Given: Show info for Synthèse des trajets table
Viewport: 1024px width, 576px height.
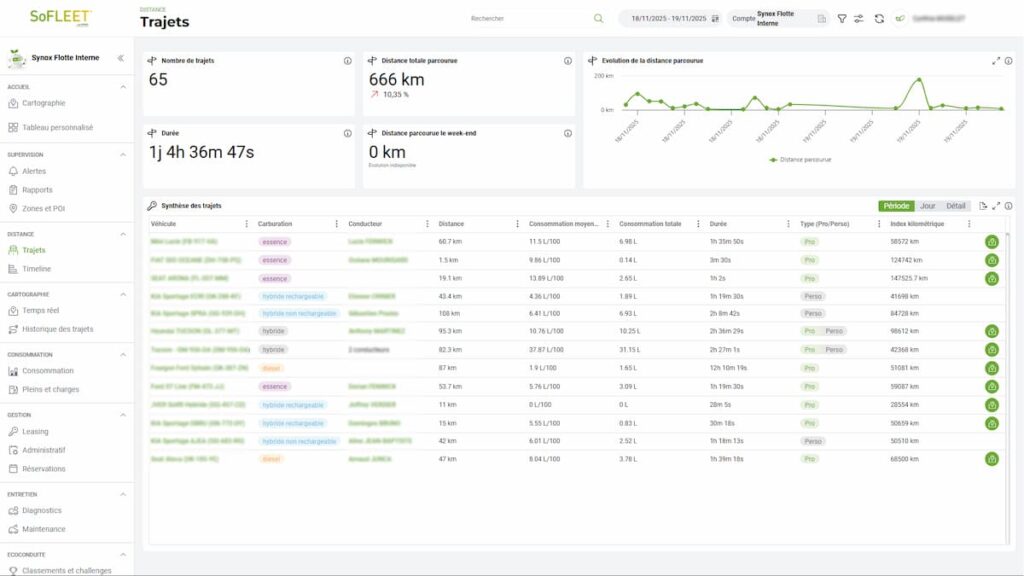Looking at the screenshot, I should tap(1008, 206).
